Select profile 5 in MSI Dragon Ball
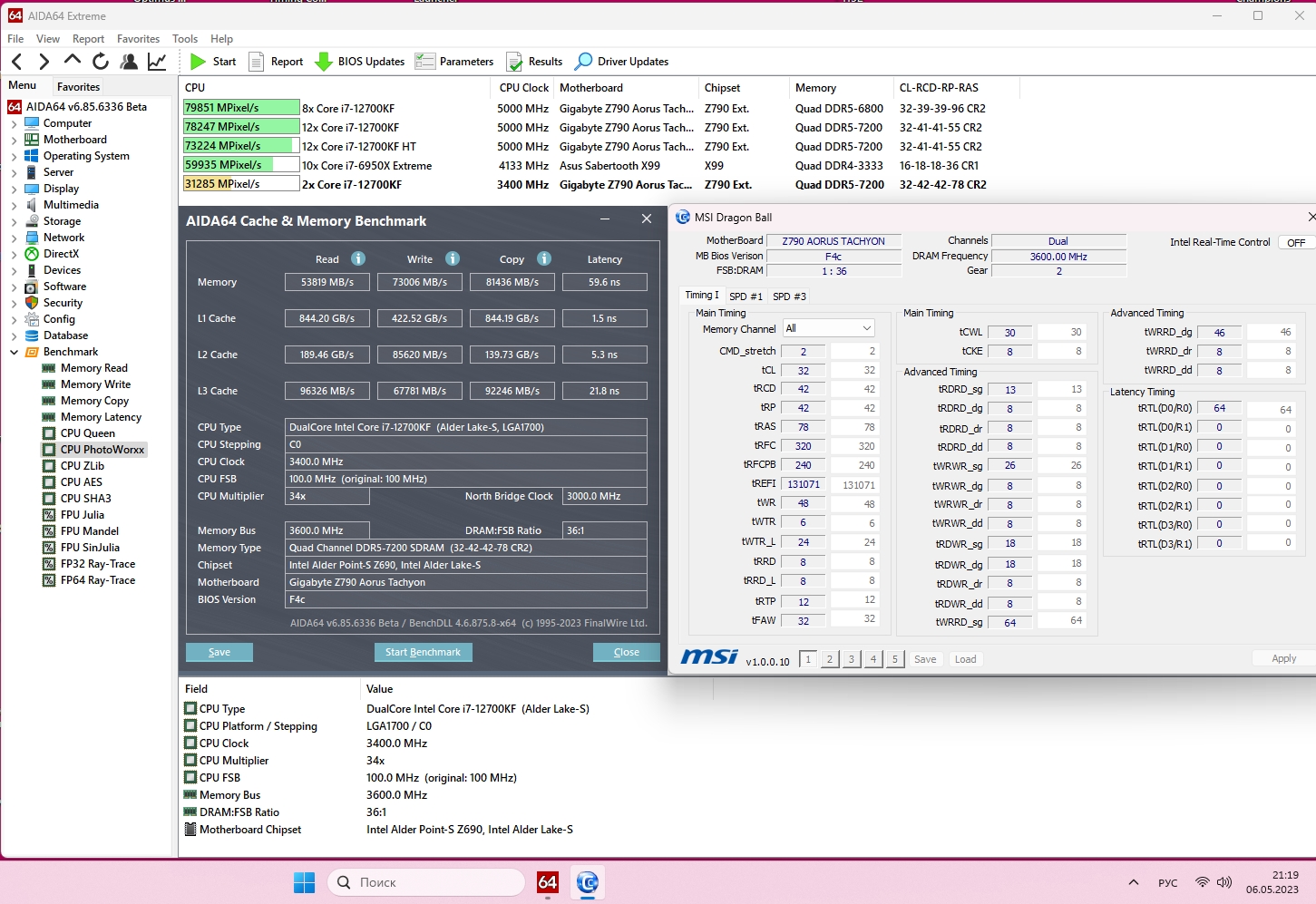The width and height of the screenshot is (1316, 904). [x=895, y=659]
